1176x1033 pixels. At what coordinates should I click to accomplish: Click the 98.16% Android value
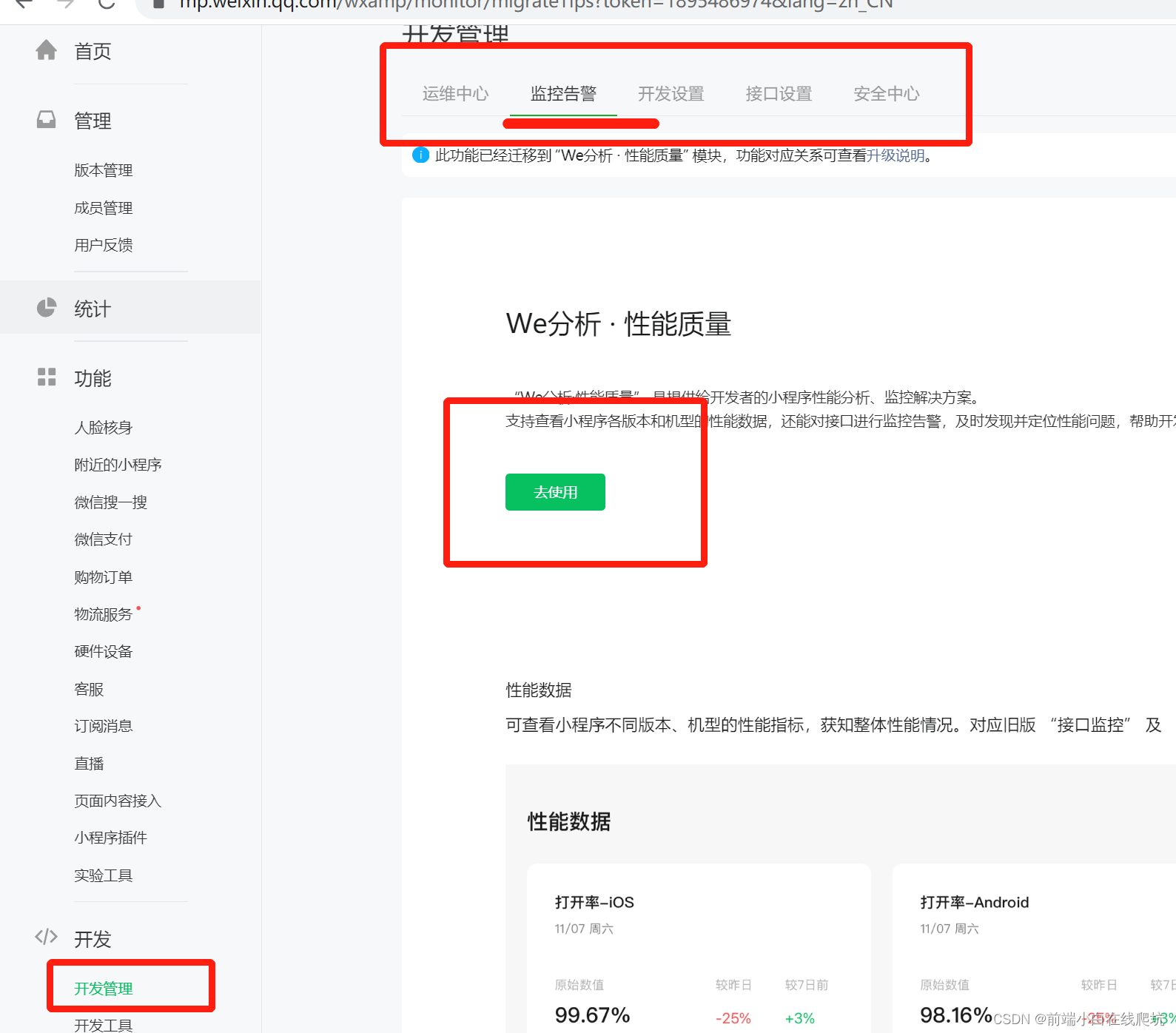[956, 1015]
